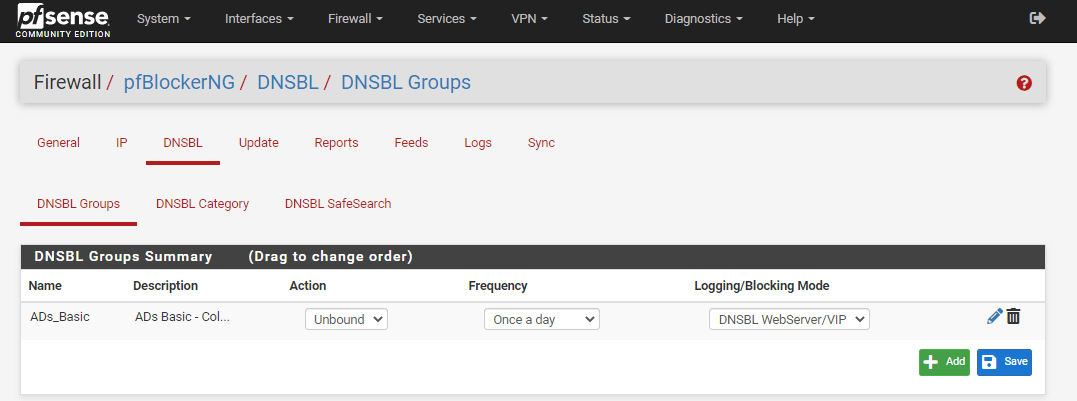The image size is (1077, 401).
Task: Follow the pfBlockerNG breadcrumb link
Action: point(179,82)
